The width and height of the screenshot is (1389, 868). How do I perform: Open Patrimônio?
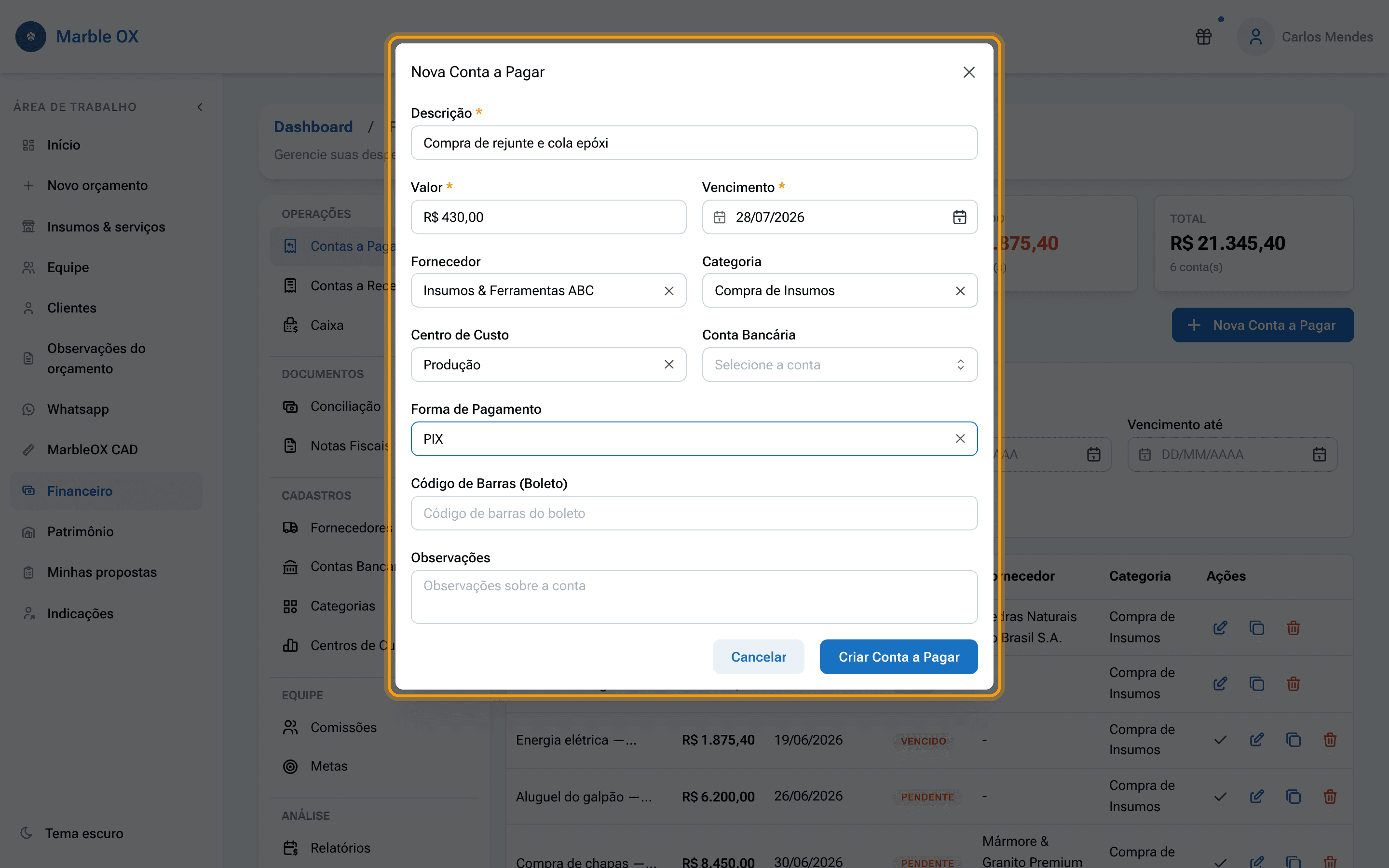(106, 531)
